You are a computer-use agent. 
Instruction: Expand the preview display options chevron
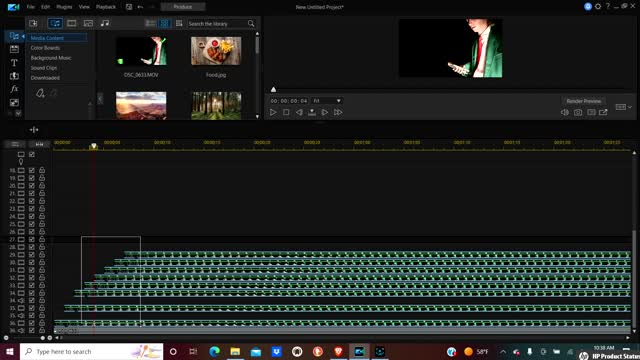click(x=630, y=107)
